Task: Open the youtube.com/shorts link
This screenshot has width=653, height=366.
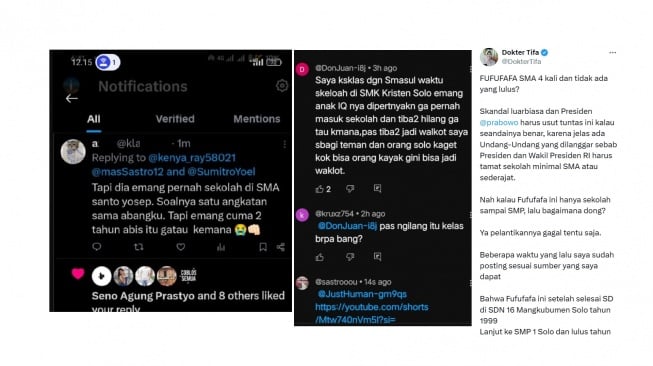Action: (371, 313)
